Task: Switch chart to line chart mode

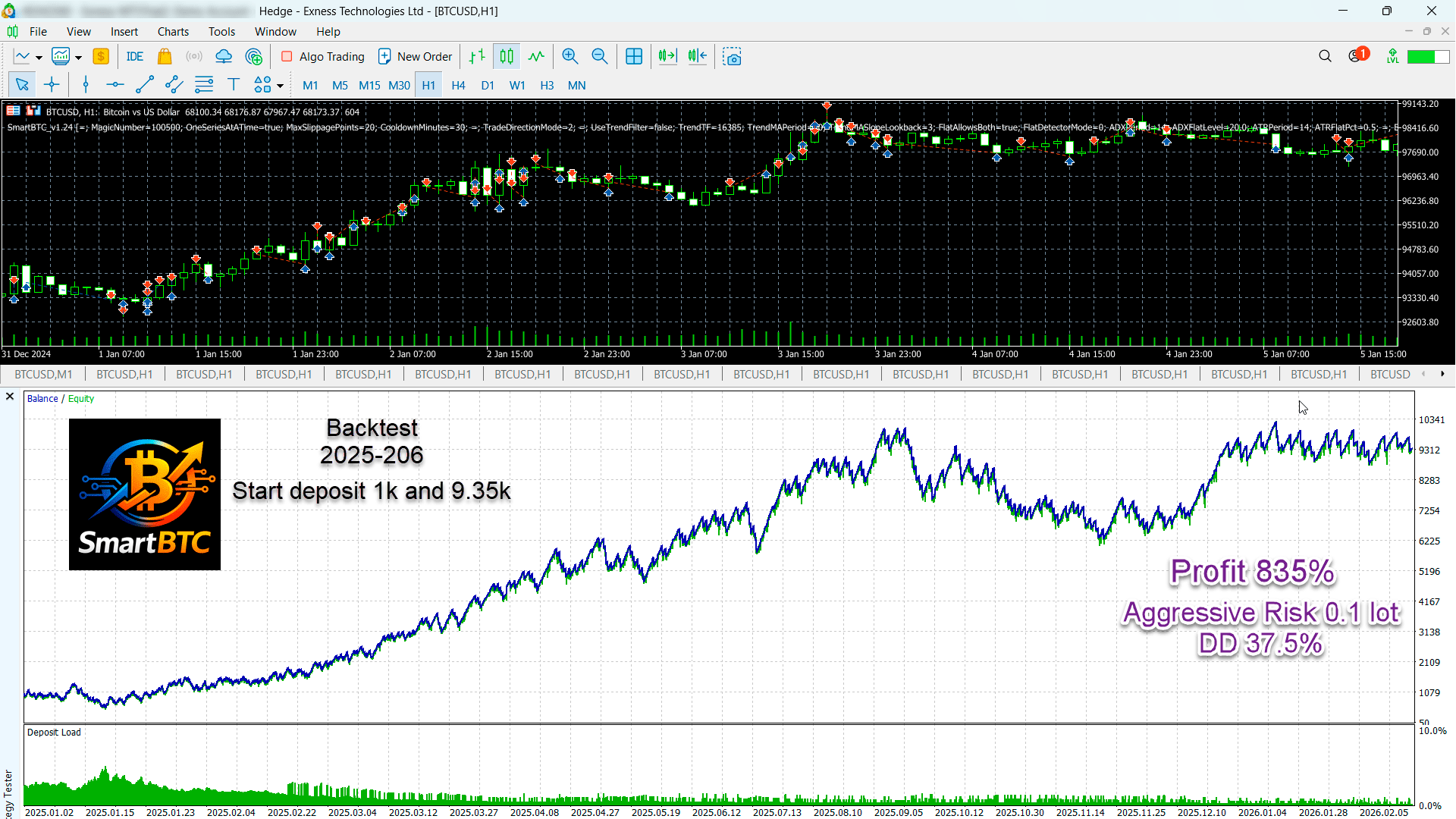Action: pos(536,57)
